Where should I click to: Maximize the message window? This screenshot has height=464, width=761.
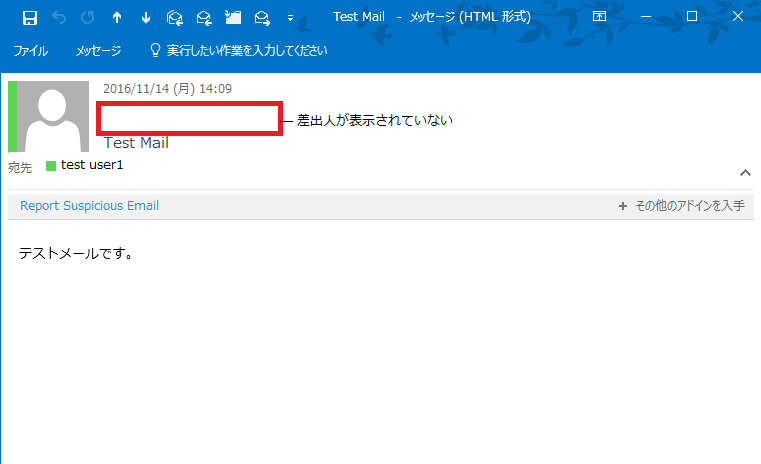point(692,17)
